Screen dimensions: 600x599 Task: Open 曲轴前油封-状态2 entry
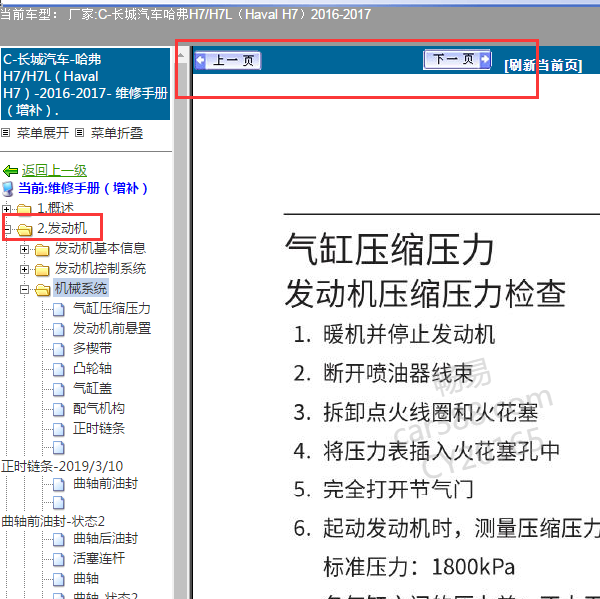click(x=53, y=521)
